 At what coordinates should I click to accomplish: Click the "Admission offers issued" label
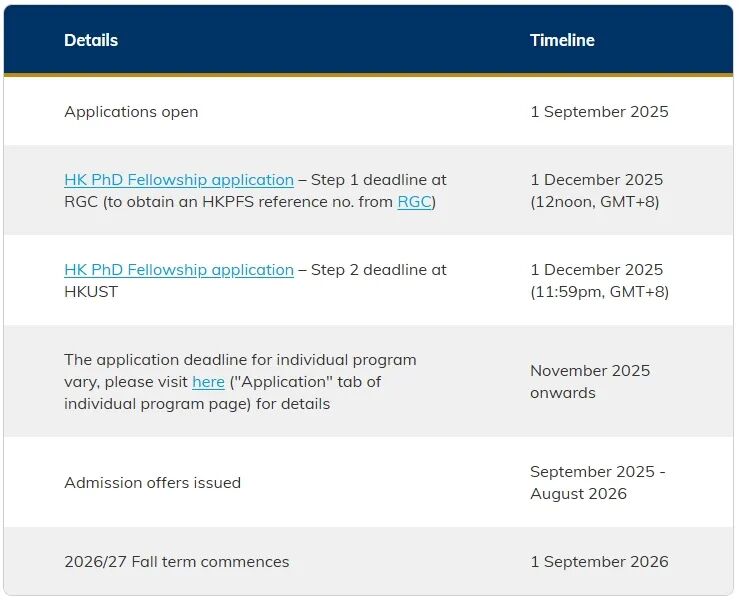(152, 482)
